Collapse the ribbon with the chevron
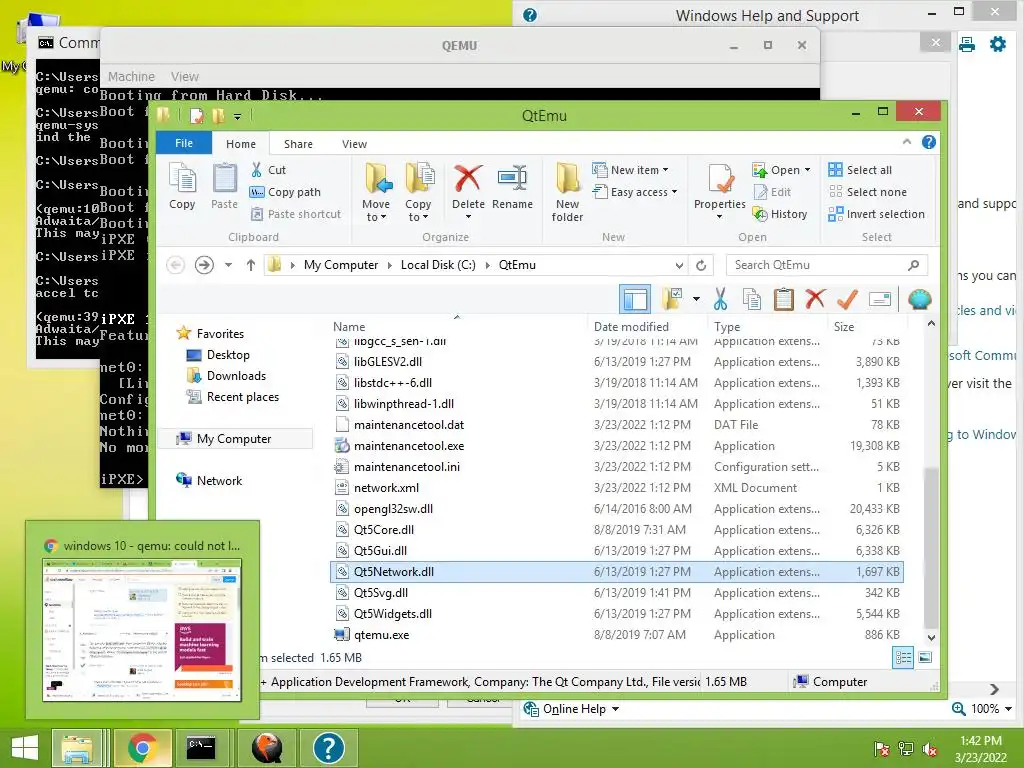This screenshot has height=768, width=1024. coord(907,142)
